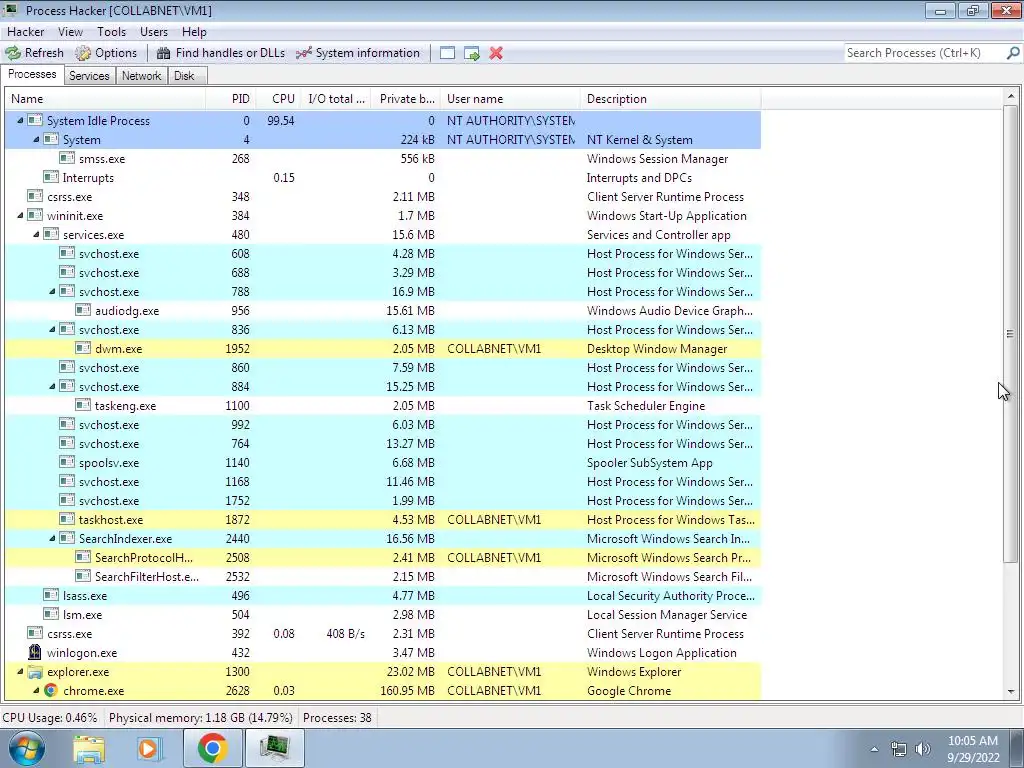Open Windows Media Player from taskbar
Screen dimensions: 1024x768
[149, 748]
